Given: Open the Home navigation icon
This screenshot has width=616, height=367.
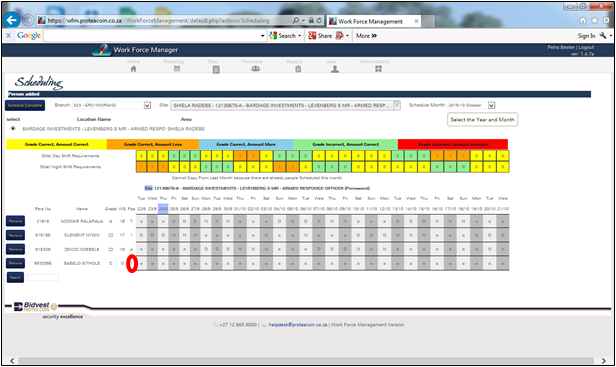Looking at the screenshot, I should click(134, 69).
